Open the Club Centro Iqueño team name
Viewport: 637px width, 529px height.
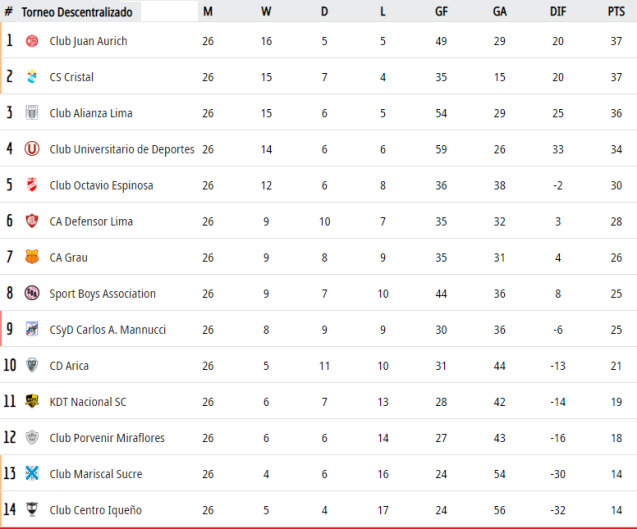coord(95,510)
